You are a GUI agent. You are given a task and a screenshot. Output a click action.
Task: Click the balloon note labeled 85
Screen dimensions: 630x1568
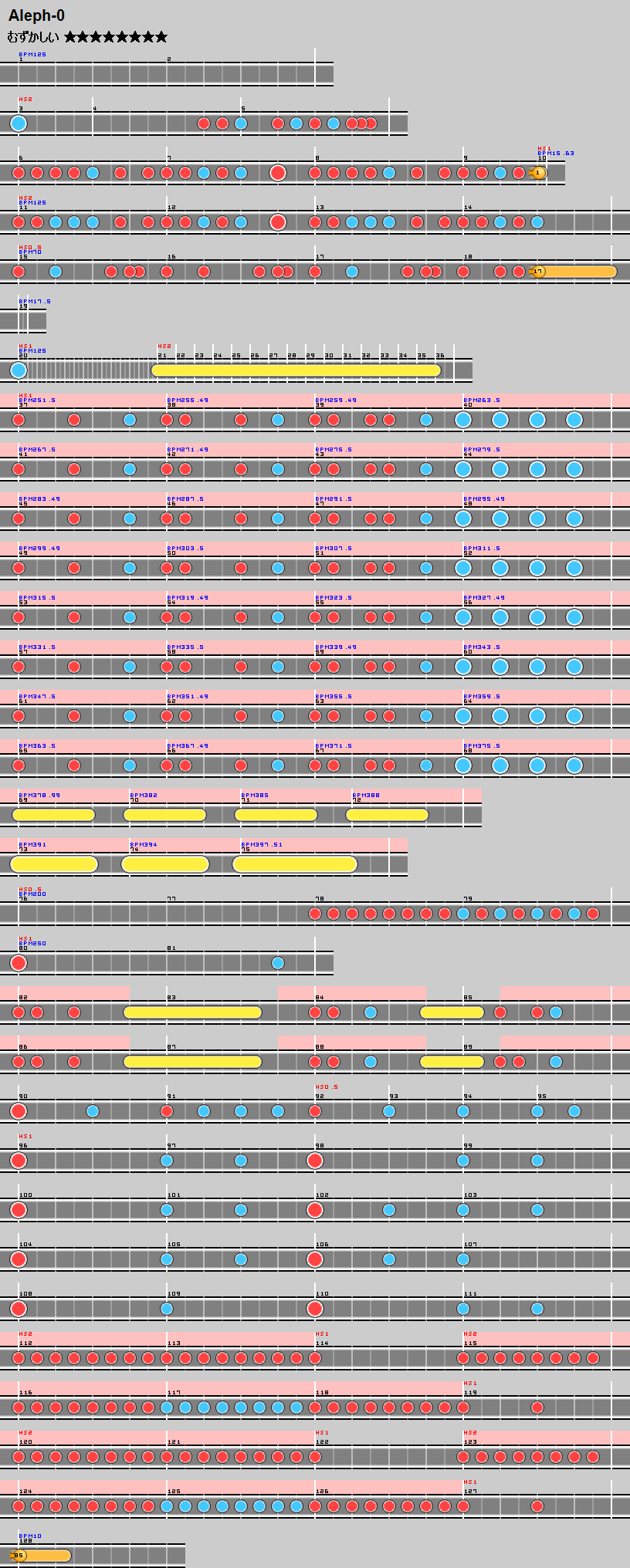(x=19, y=1556)
